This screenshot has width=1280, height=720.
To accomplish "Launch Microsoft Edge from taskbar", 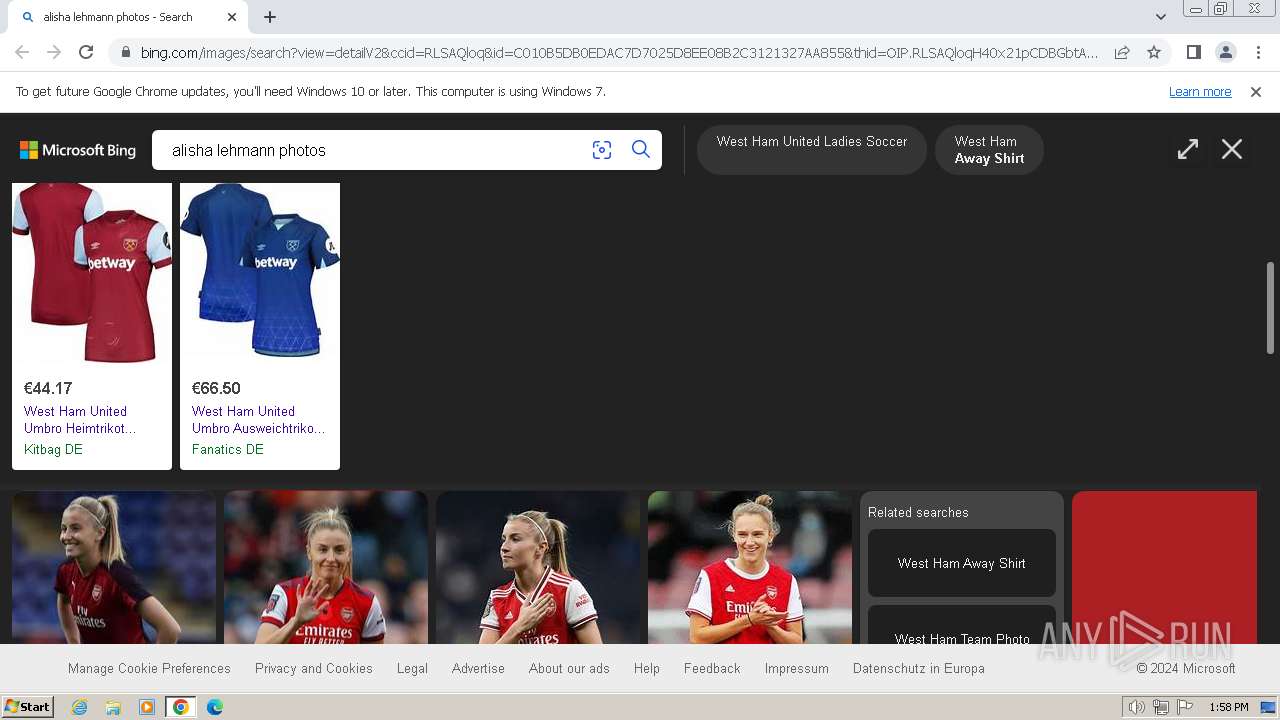I will 215,707.
